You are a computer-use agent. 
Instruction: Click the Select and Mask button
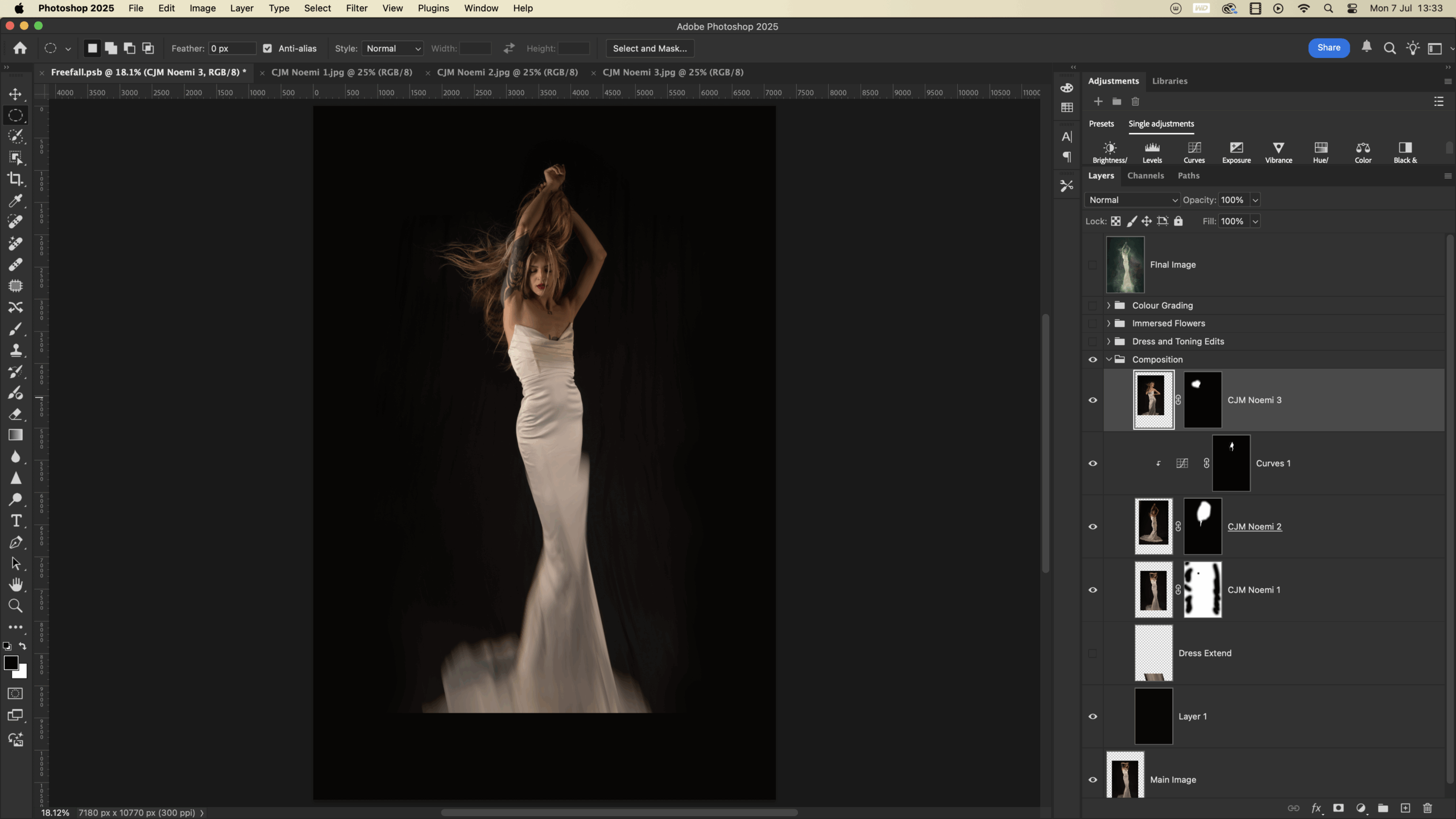pos(650,48)
